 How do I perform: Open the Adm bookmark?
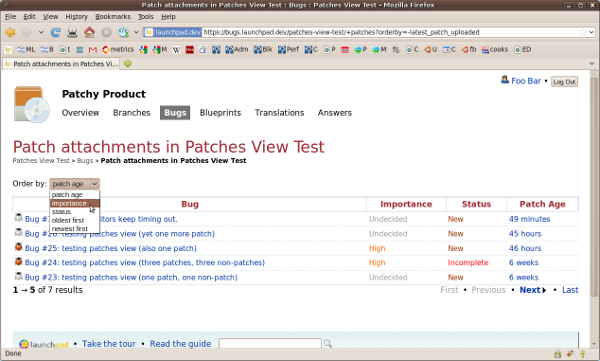pyautogui.click(x=236, y=49)
